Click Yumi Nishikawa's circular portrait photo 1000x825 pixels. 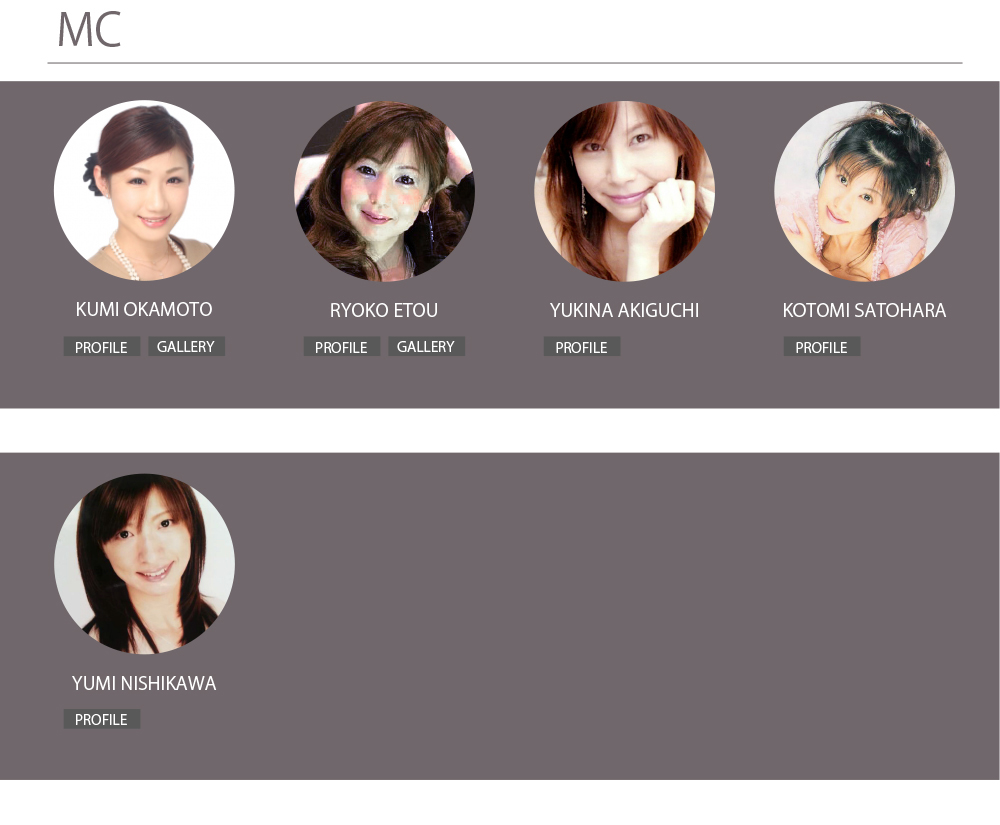coord(144,564)
